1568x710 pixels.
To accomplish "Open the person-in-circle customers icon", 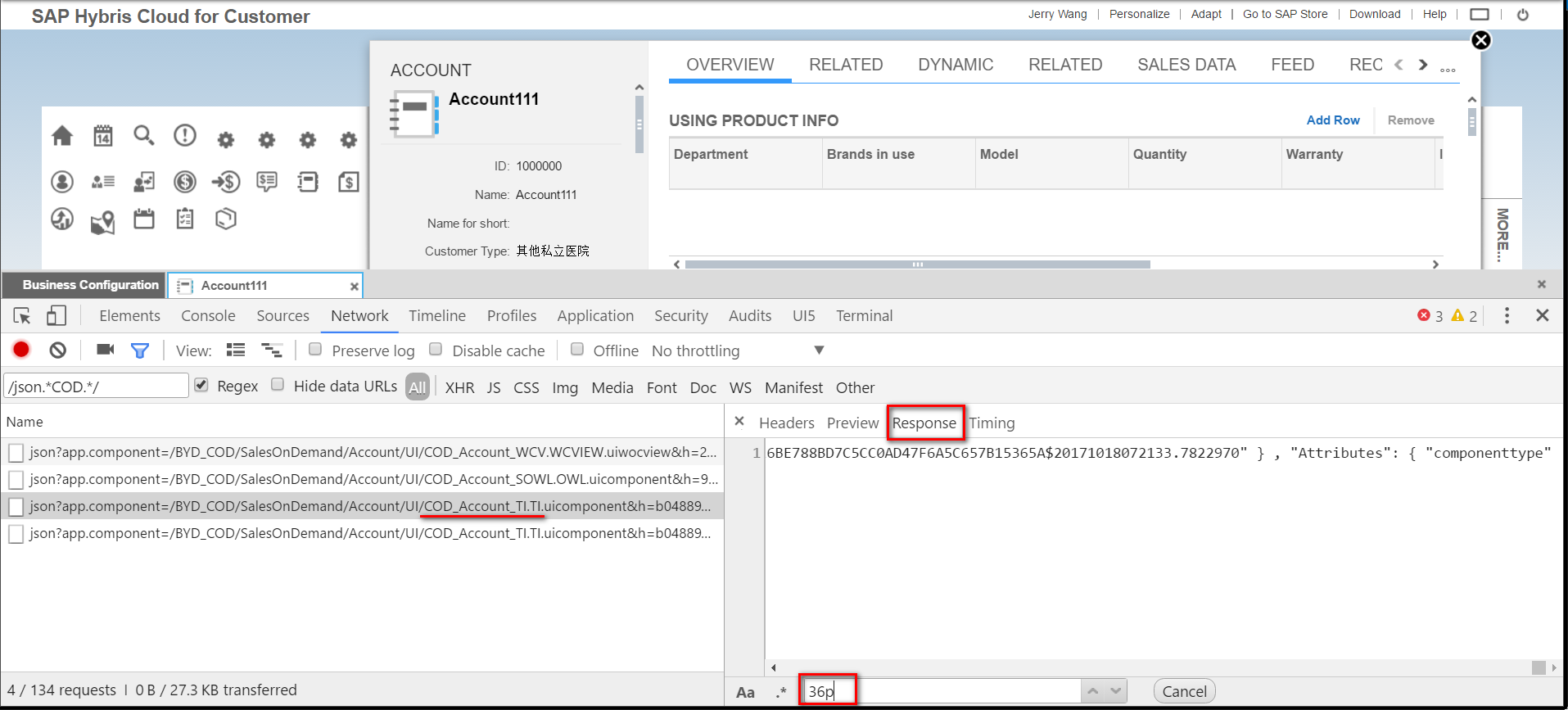I will (x=62, y=181).
